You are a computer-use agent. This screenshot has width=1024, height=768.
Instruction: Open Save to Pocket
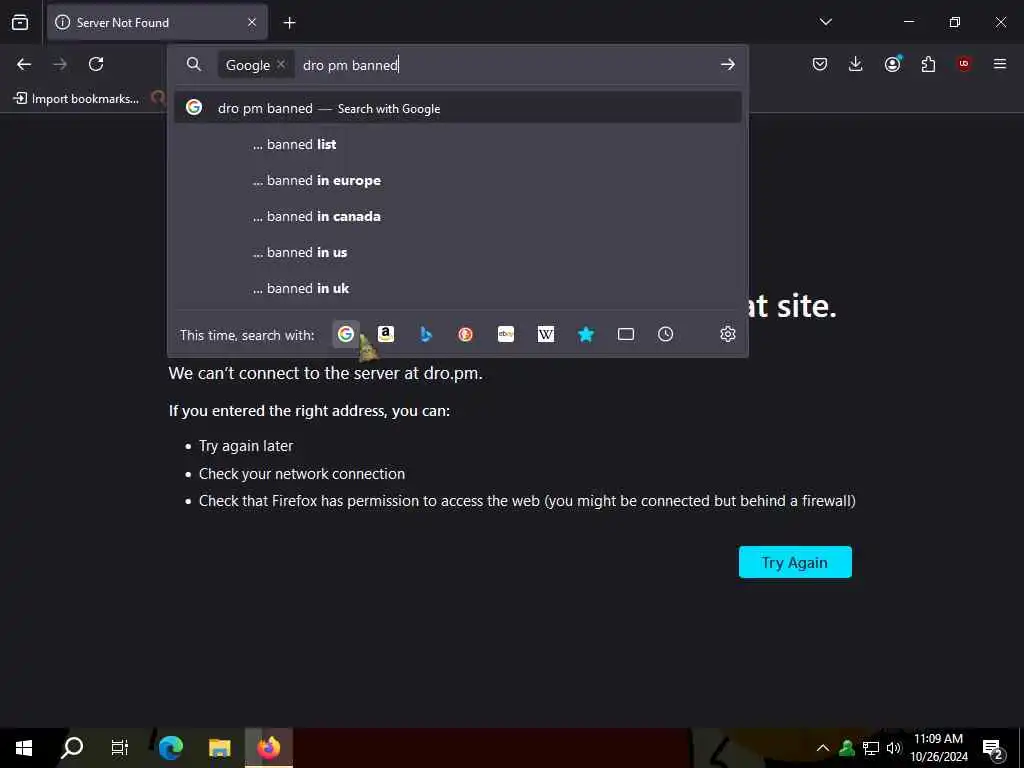pos(820,64)
